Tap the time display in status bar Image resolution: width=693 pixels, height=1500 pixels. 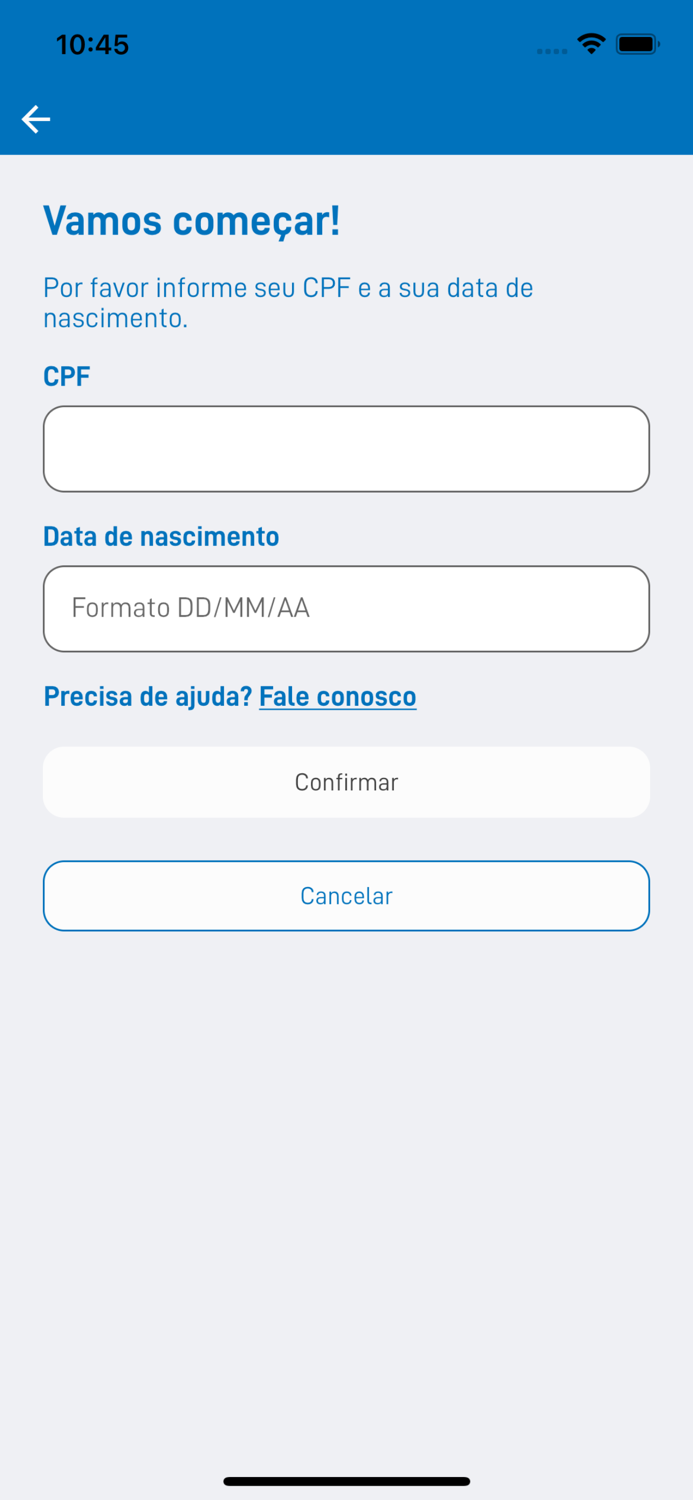[93, 44]
